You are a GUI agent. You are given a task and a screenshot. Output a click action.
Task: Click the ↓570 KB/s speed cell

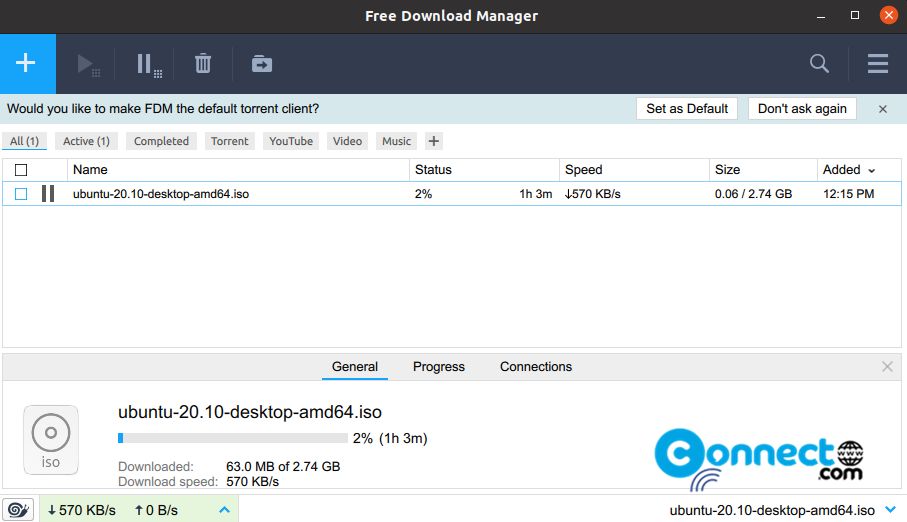click(x=593, y=194)
